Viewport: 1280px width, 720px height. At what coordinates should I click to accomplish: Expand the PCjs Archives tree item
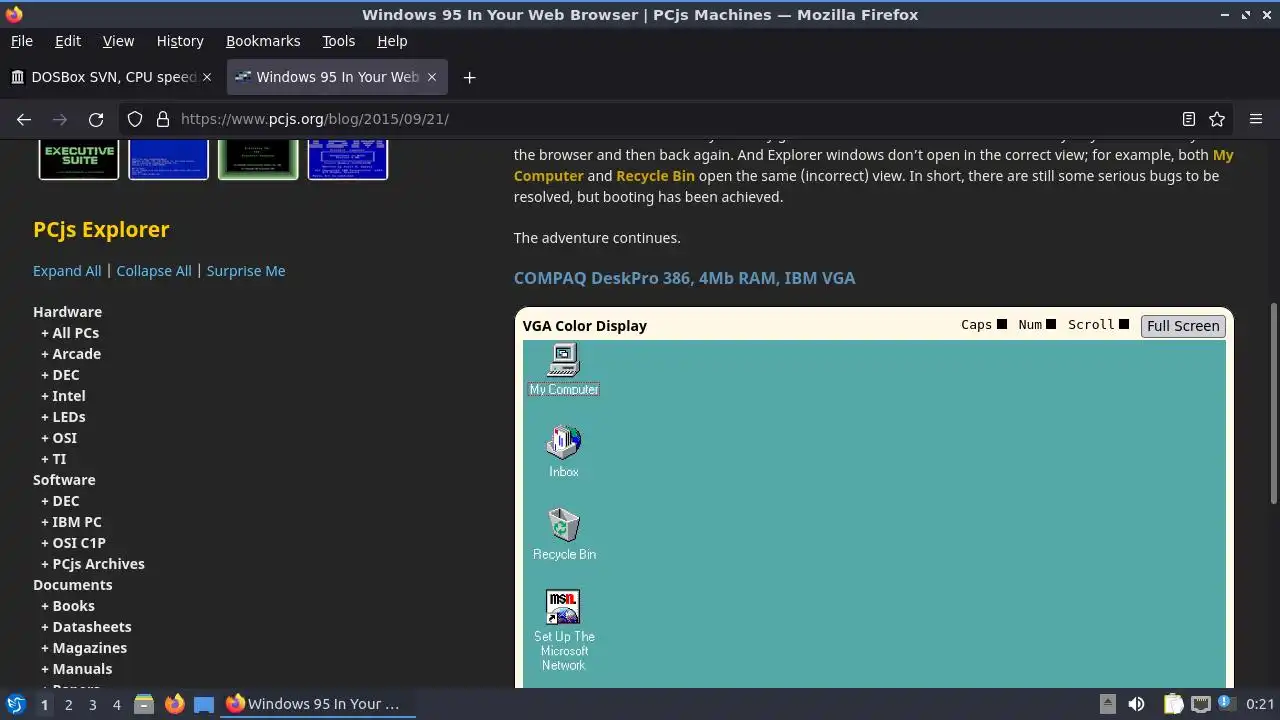click(93, 564)
